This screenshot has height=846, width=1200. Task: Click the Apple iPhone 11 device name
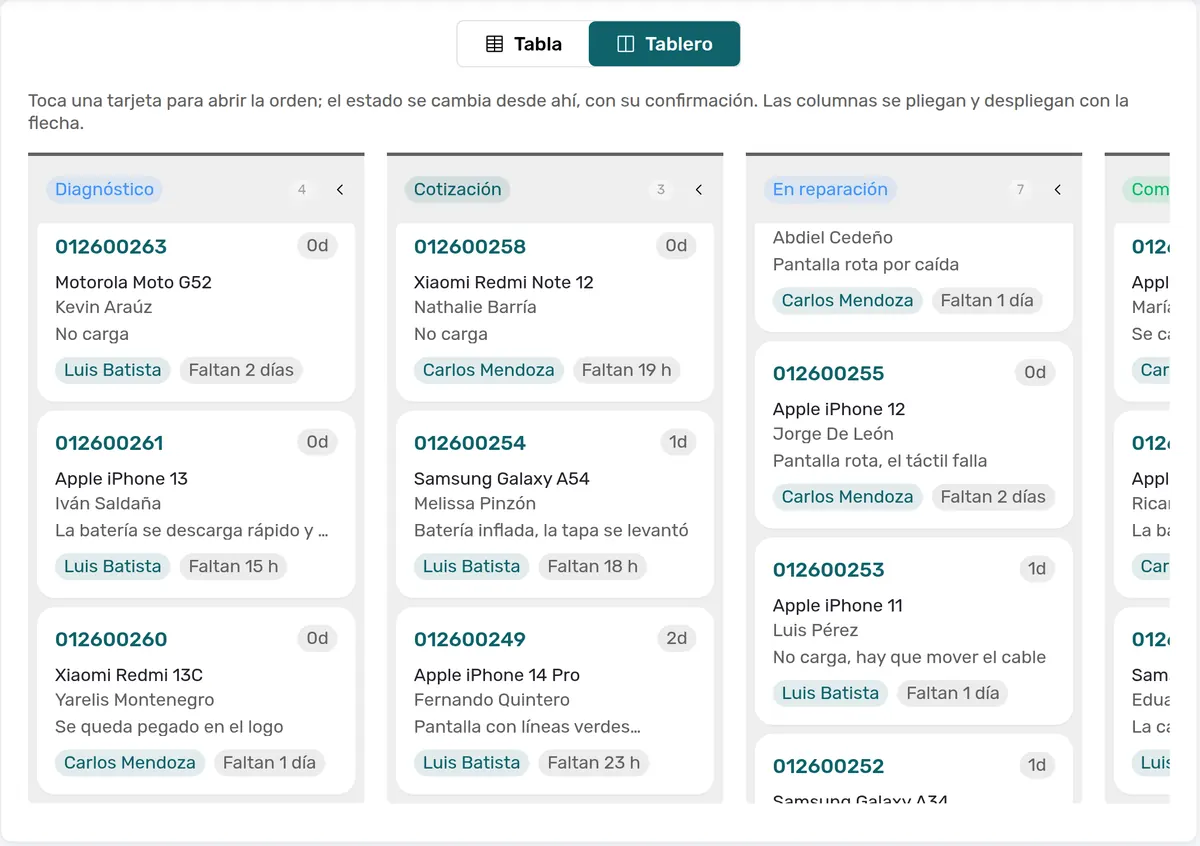pyautogui.click(x=838, y=605)
